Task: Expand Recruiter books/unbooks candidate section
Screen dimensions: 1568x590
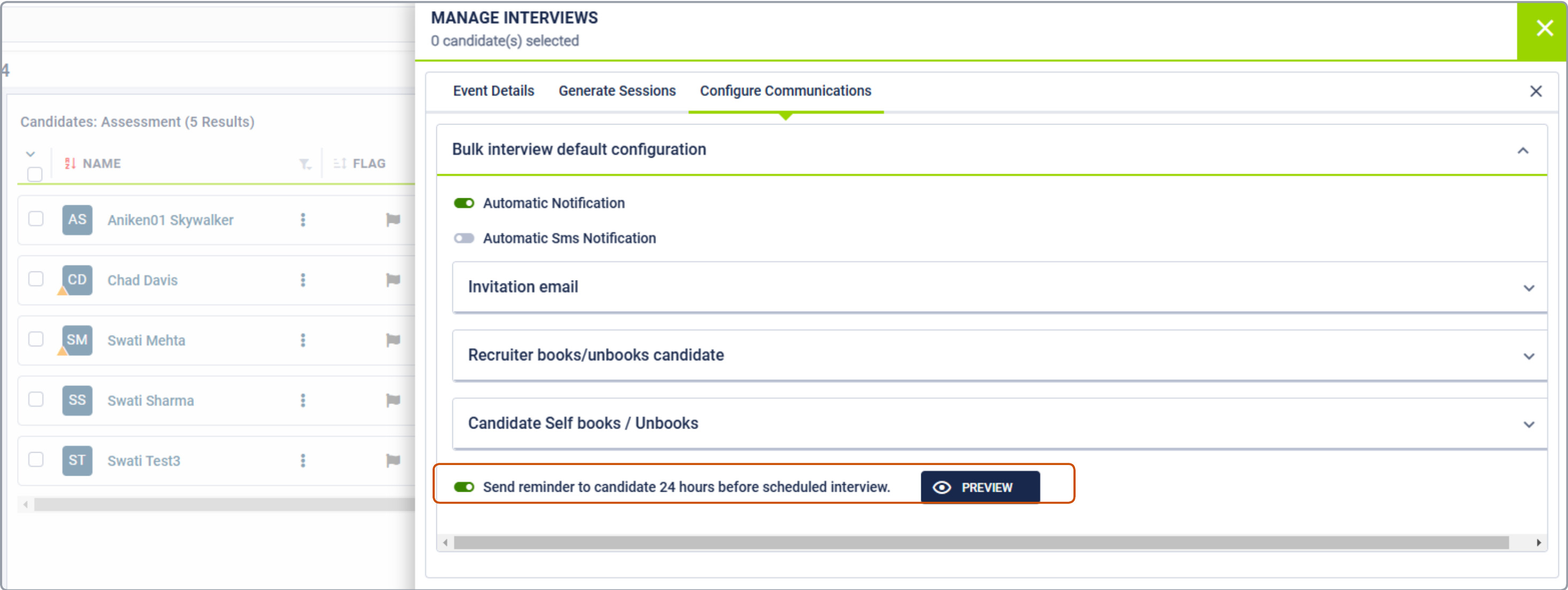Action: tap(1528, 355)
